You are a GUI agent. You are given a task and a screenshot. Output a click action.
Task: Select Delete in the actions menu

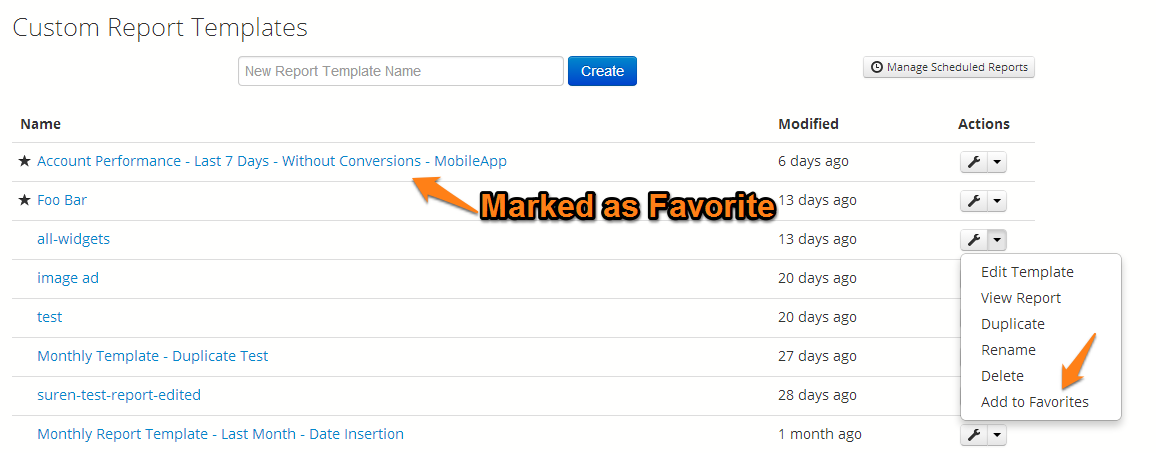1002,376
